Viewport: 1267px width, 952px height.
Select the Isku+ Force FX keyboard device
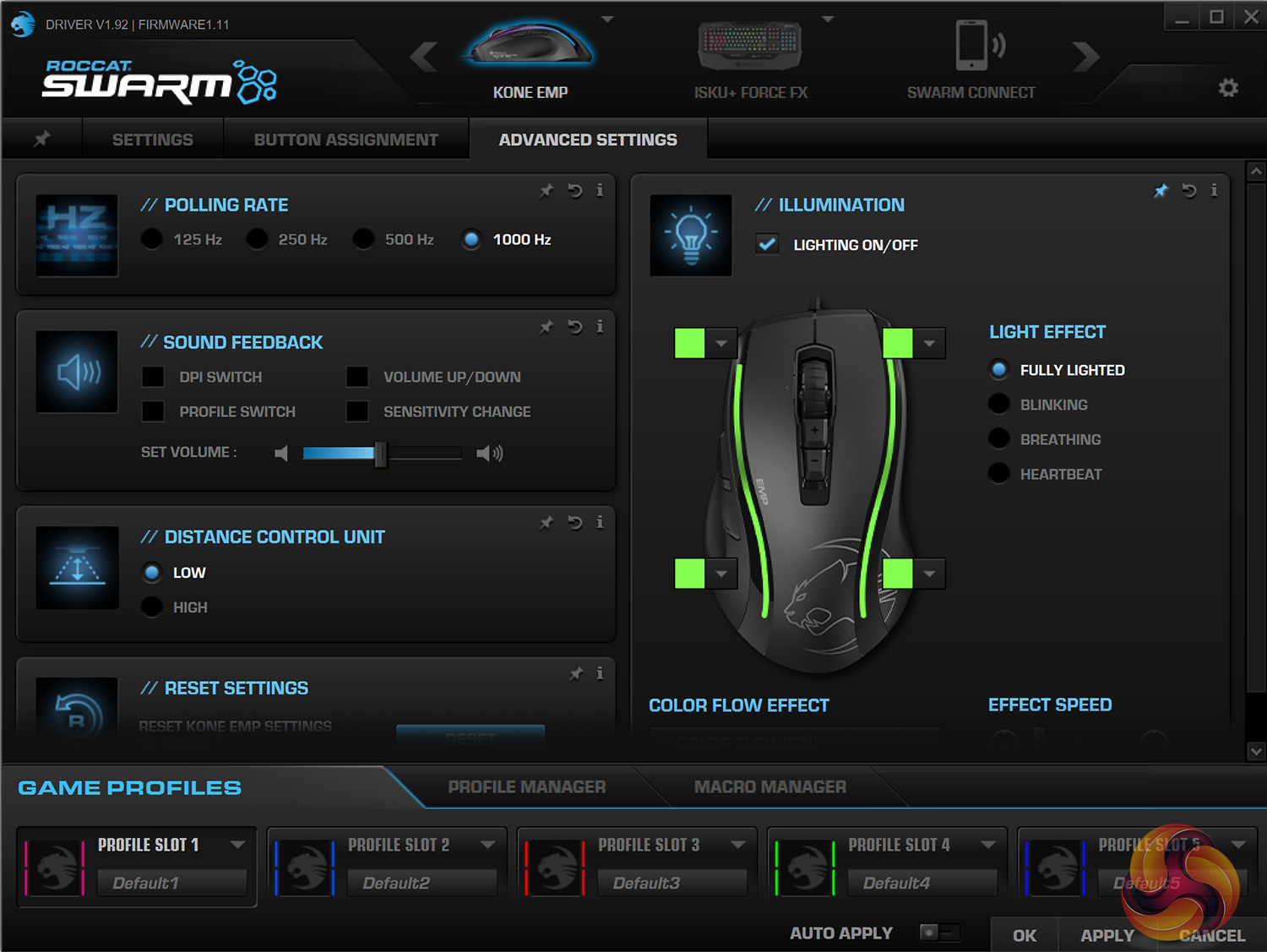point(751,57)
